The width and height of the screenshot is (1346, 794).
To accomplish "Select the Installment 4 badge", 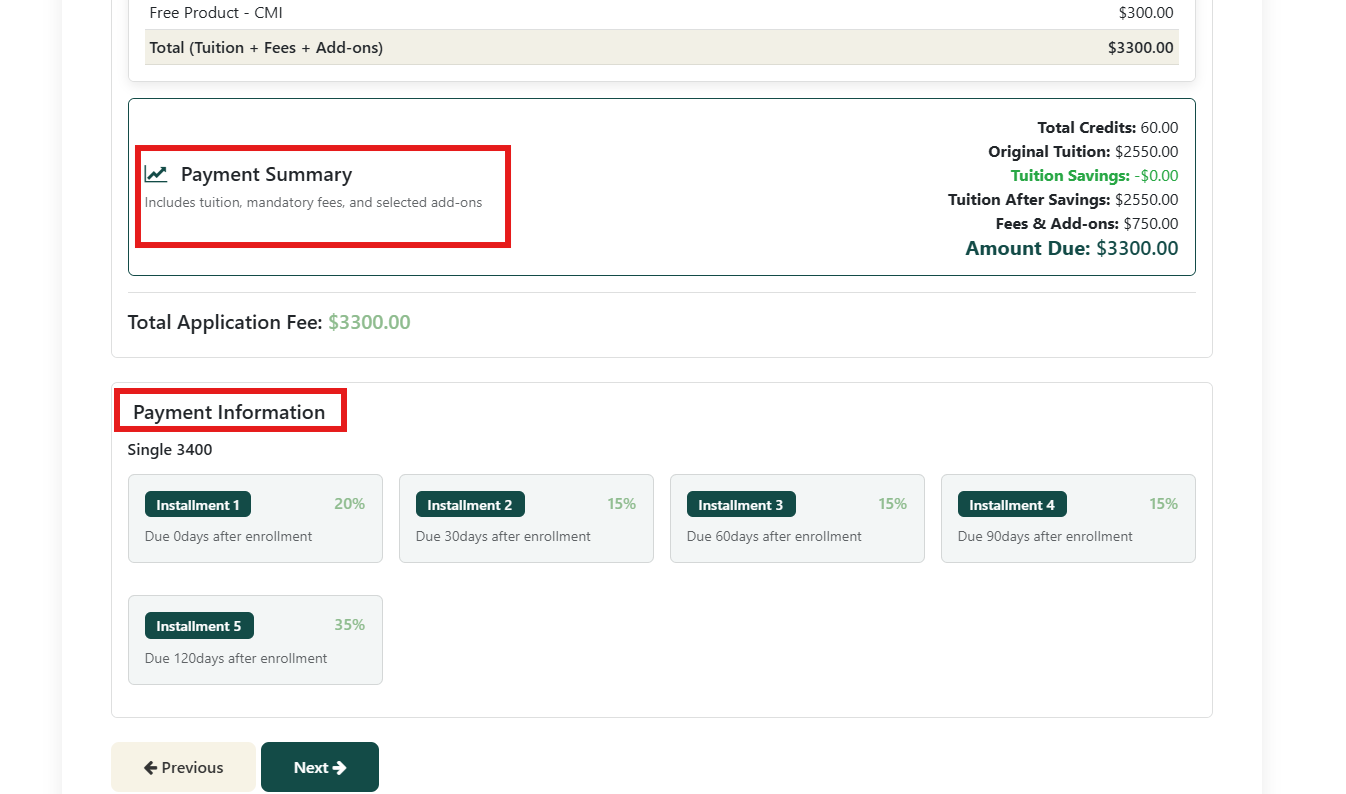I will point(1011,505).
